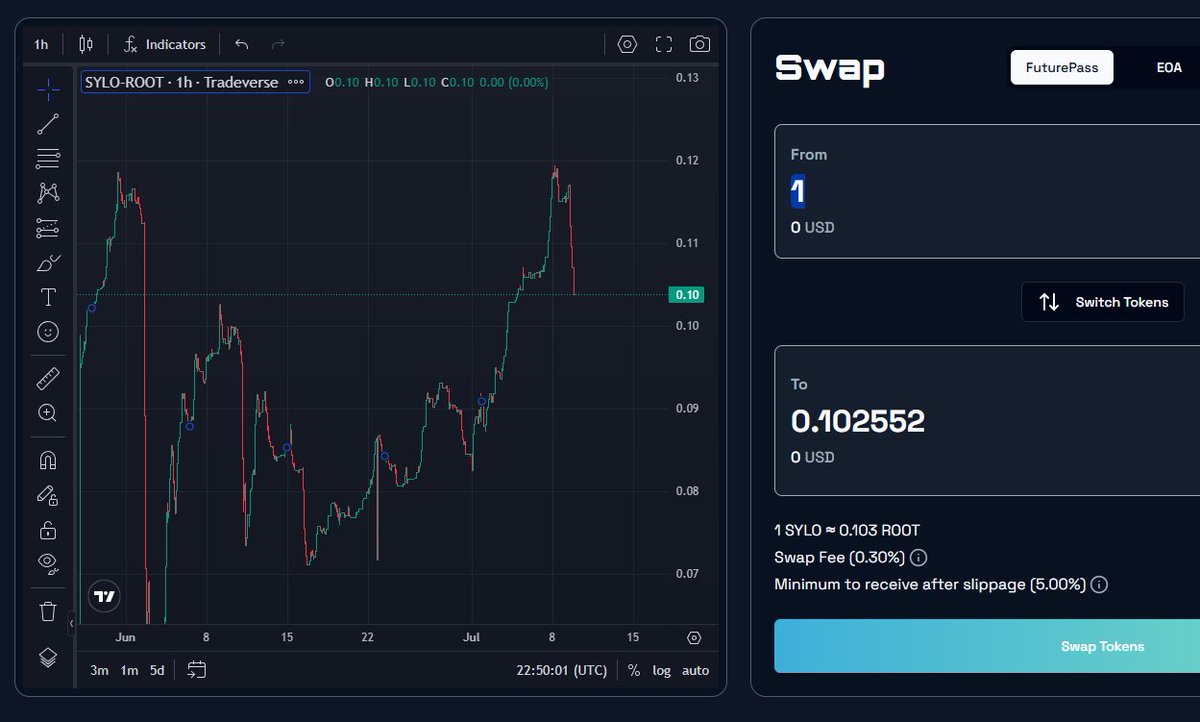Select the To amount 0.102552
This screenshot has width=1200, height=722.
(858, 421)
